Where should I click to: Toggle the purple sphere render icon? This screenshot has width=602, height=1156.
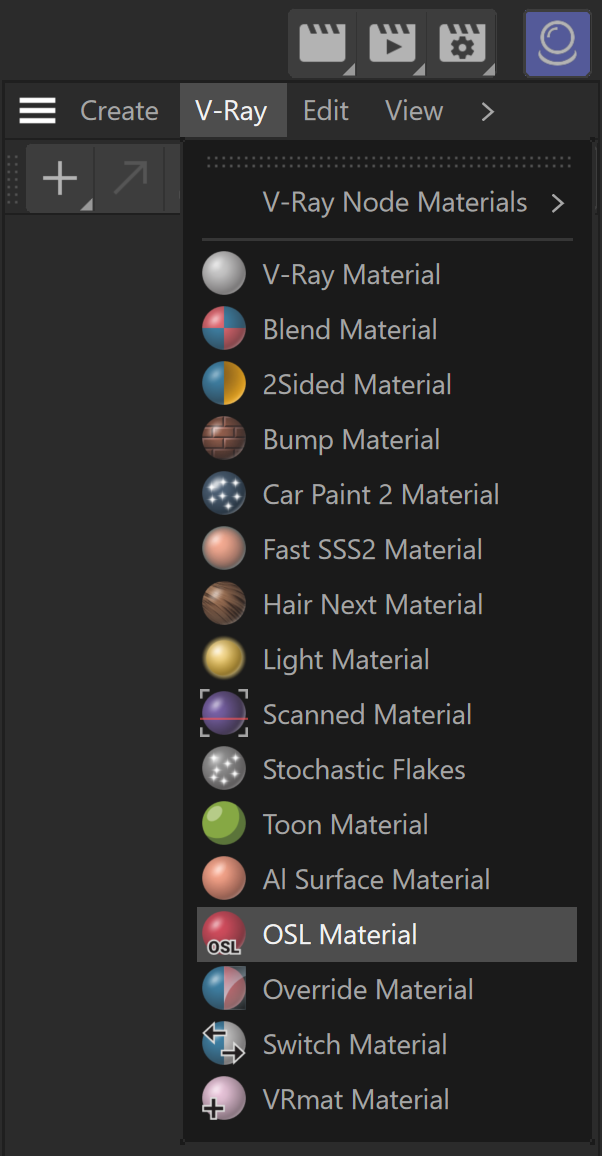point(557,43)
